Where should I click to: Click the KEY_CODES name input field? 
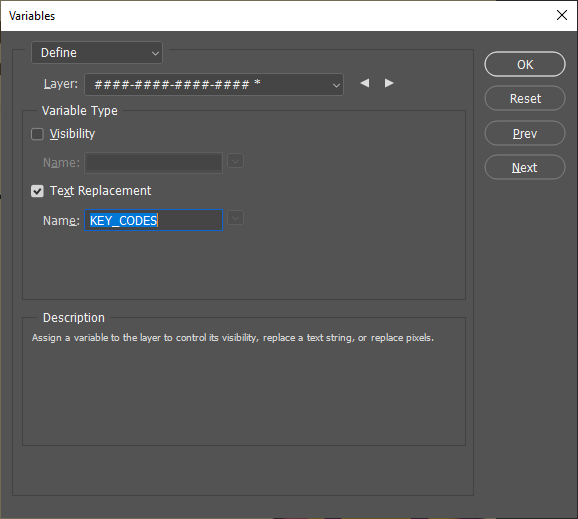[153, 220]
